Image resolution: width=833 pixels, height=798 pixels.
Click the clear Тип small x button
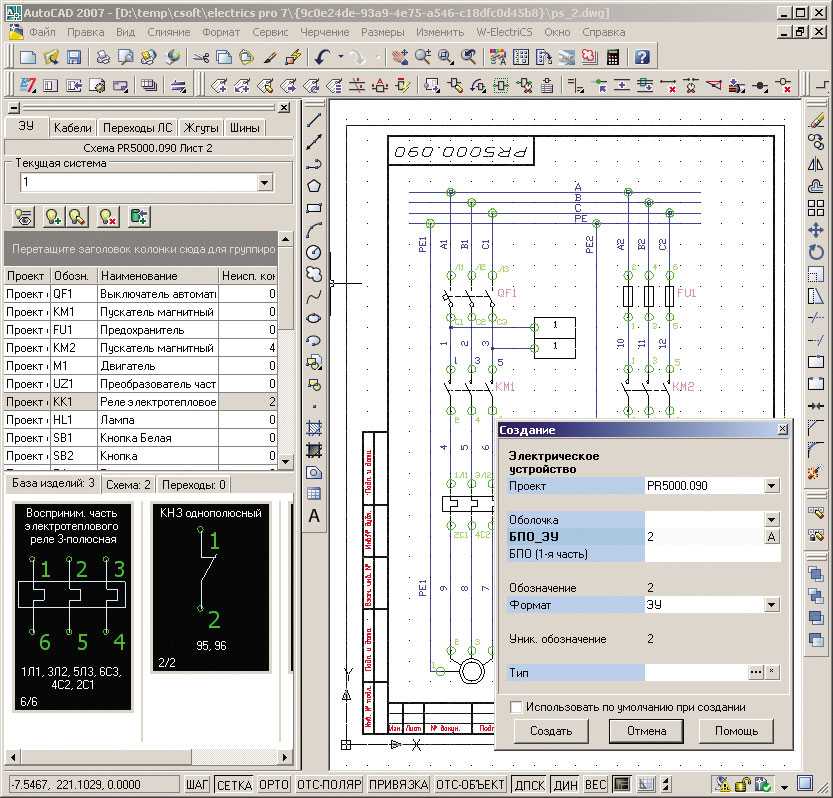click(772, 673)
